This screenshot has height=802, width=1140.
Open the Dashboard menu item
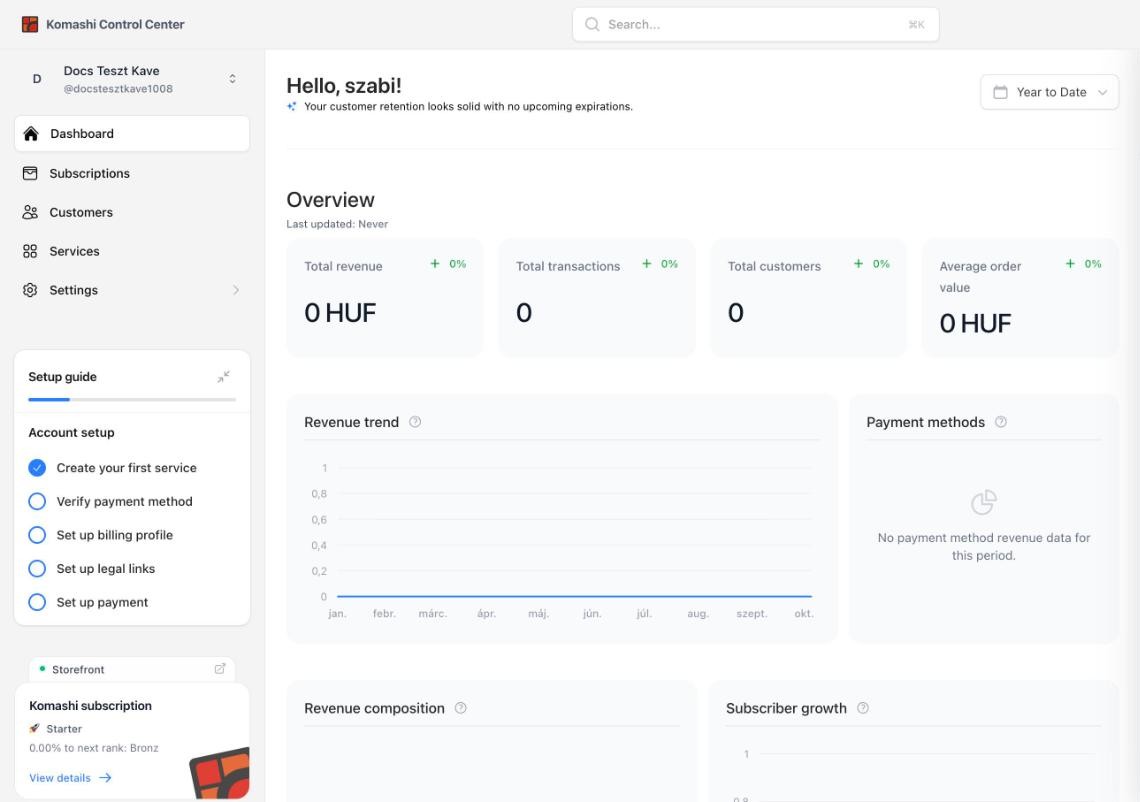[132, 133]
